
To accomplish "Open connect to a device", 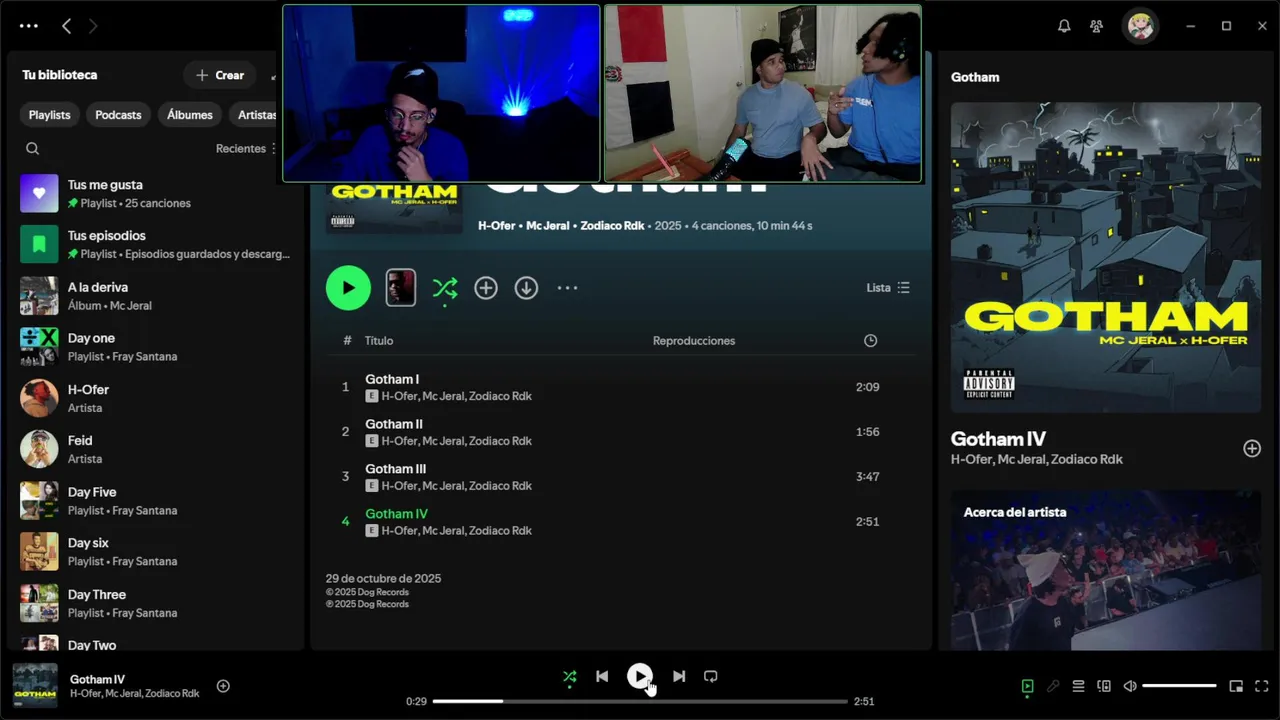I will (x=1104, y=686).
